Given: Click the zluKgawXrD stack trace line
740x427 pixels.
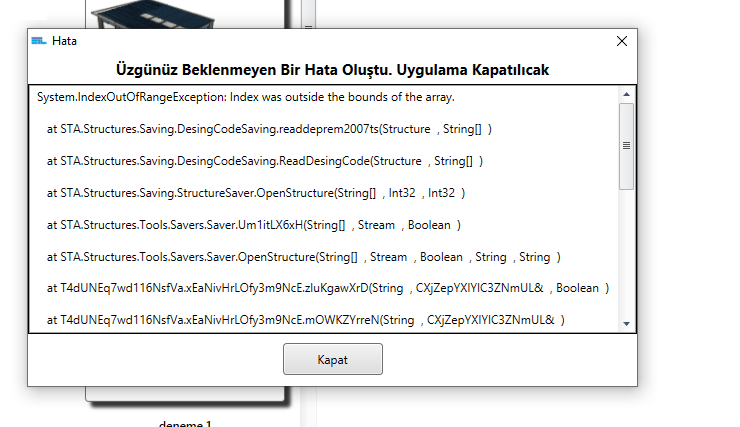Looking at the screenshot, I should [x=327, y=288].
